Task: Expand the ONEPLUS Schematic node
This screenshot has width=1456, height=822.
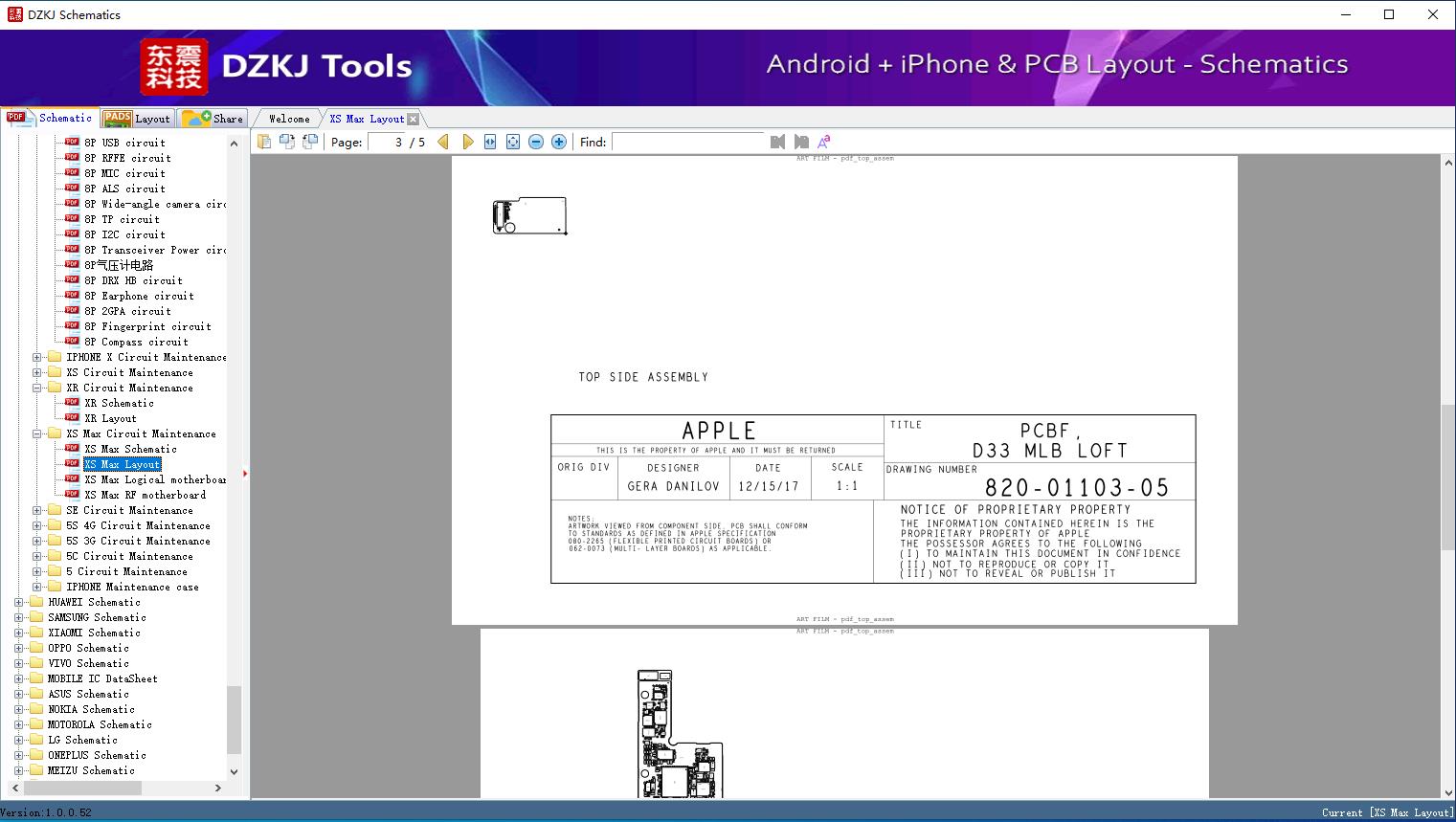Action: pos(19,755)
